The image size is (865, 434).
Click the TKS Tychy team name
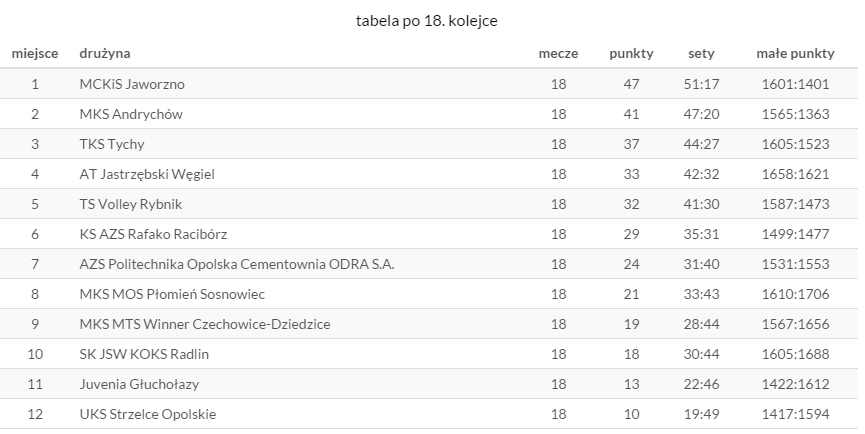tap(112, 144)
